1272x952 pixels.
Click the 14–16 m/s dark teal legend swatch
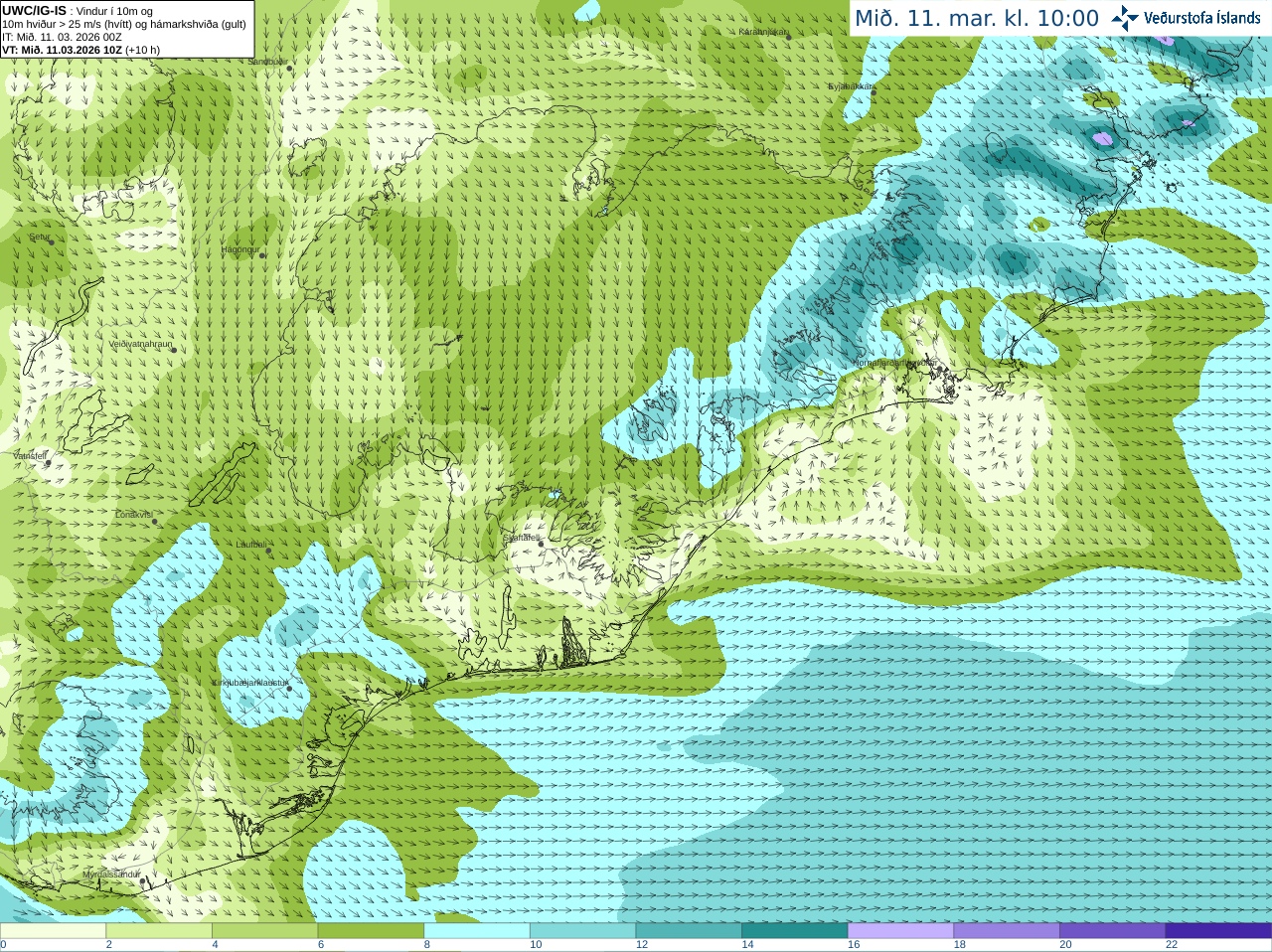tap(795, 931)
